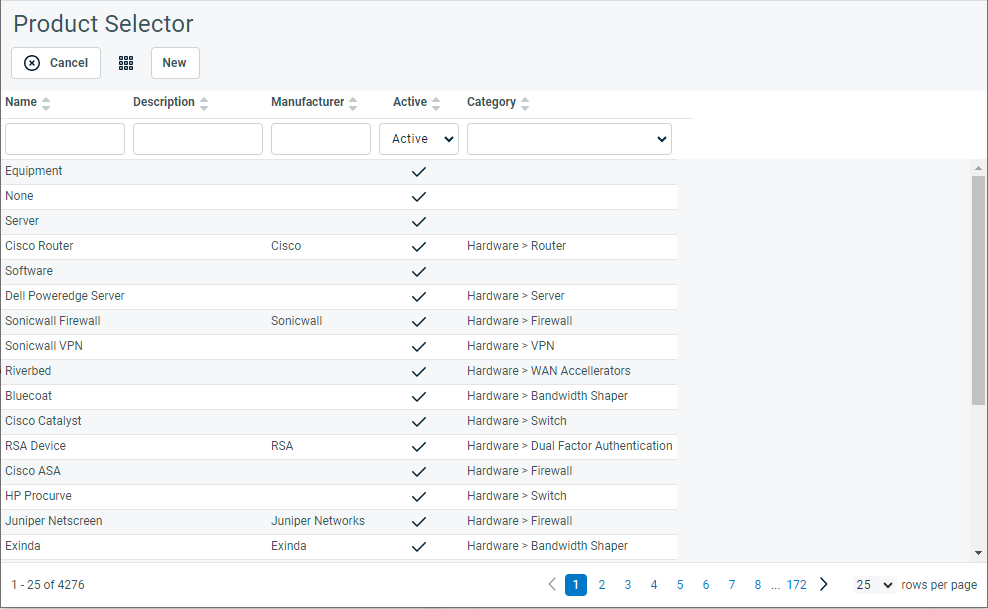The width and height of the screenshot is (988, 609).
Task: Open the Category filter dropdown
Action: tap(569, 139)
